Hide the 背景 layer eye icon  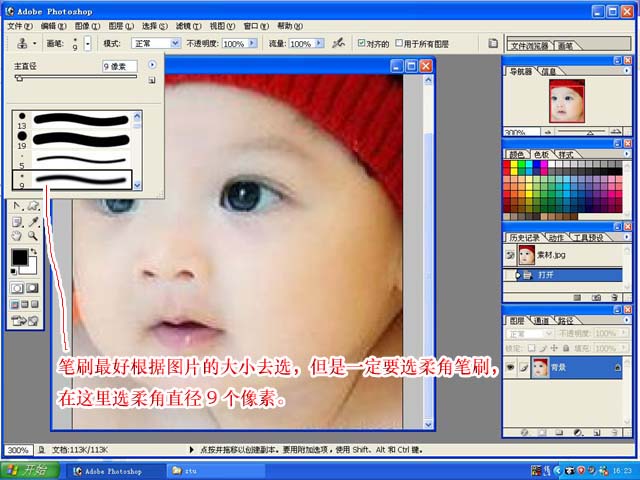point(510,367)
